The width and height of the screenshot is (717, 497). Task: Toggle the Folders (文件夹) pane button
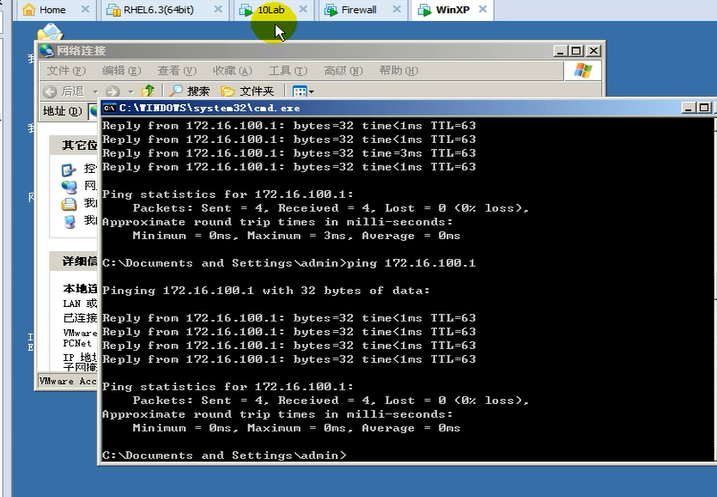[247, 91]
